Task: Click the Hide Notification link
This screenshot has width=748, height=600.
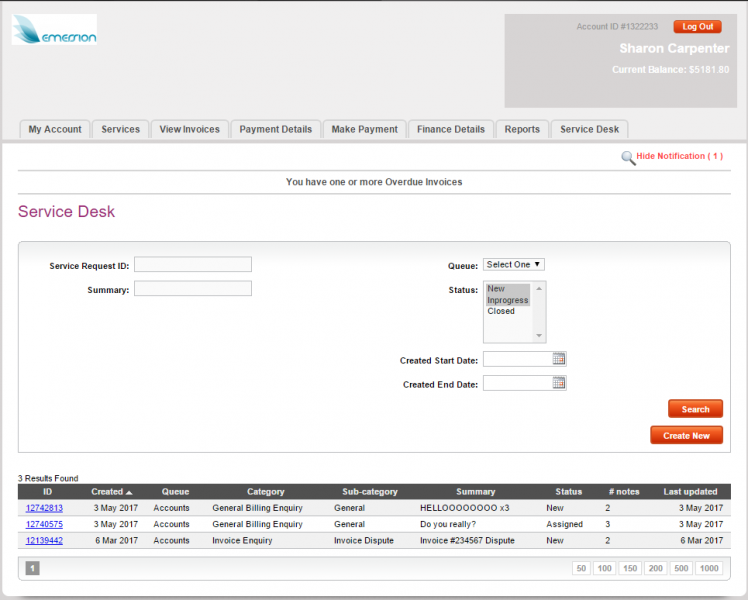Action: (680, 156)
